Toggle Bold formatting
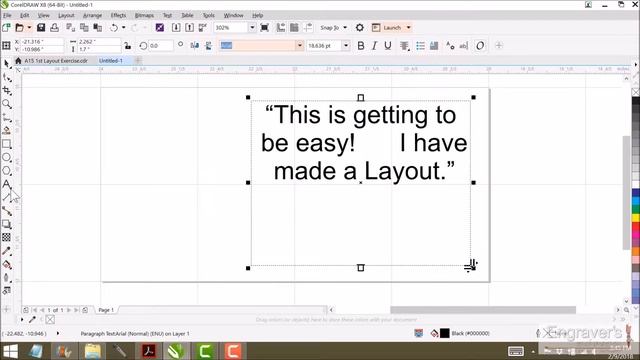Image resolution: width=640 pixels, height=360 pixels. pos(361,46)
